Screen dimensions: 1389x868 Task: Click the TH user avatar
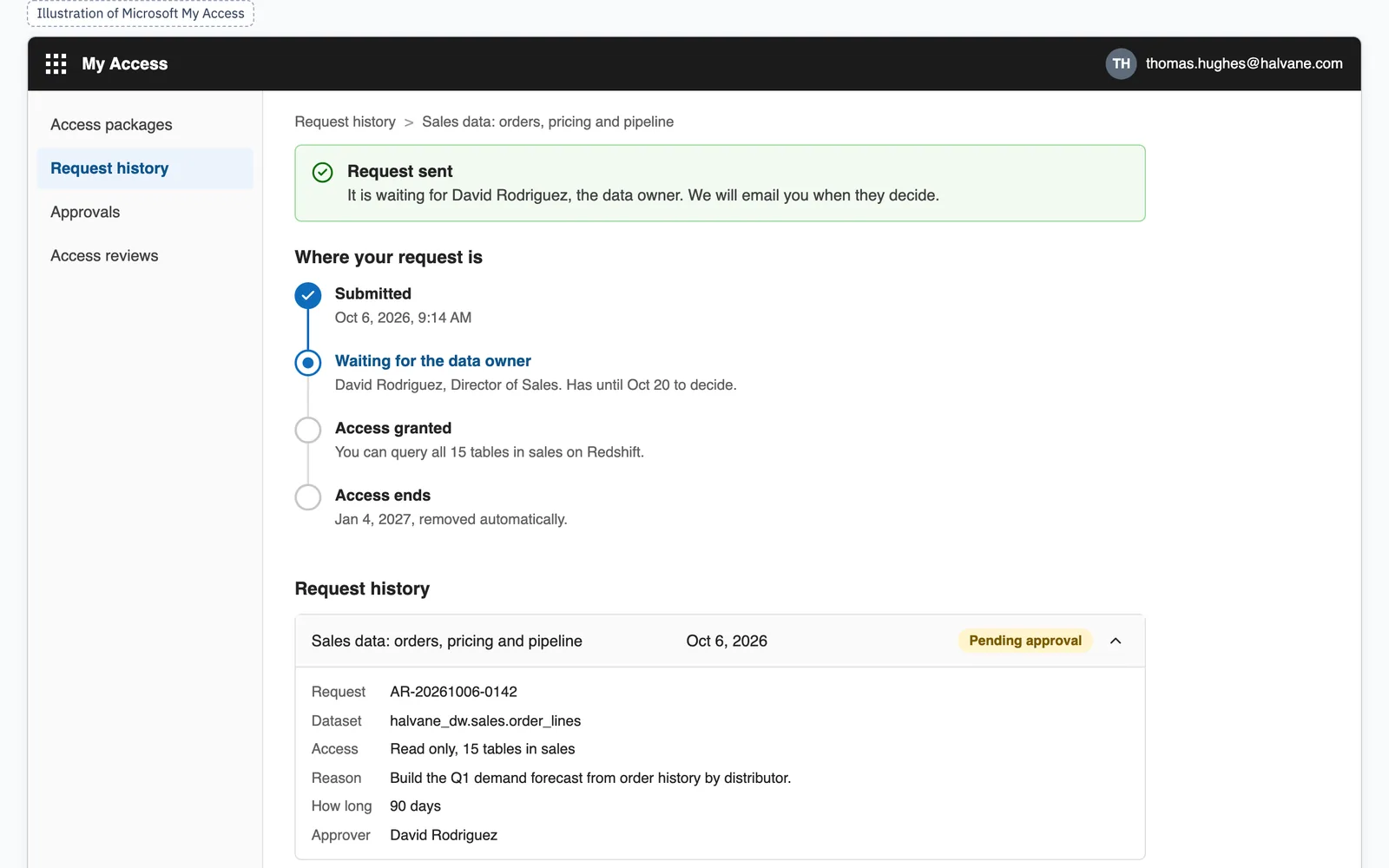point(1121,63)
